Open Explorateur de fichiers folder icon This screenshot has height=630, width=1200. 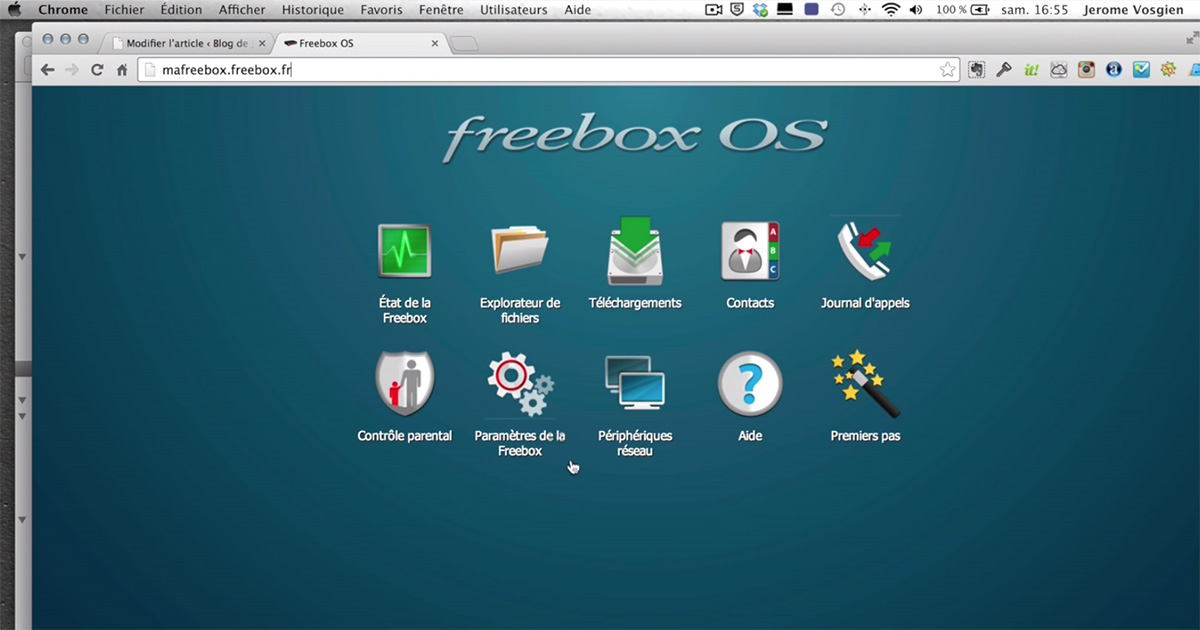click(520, 251)
